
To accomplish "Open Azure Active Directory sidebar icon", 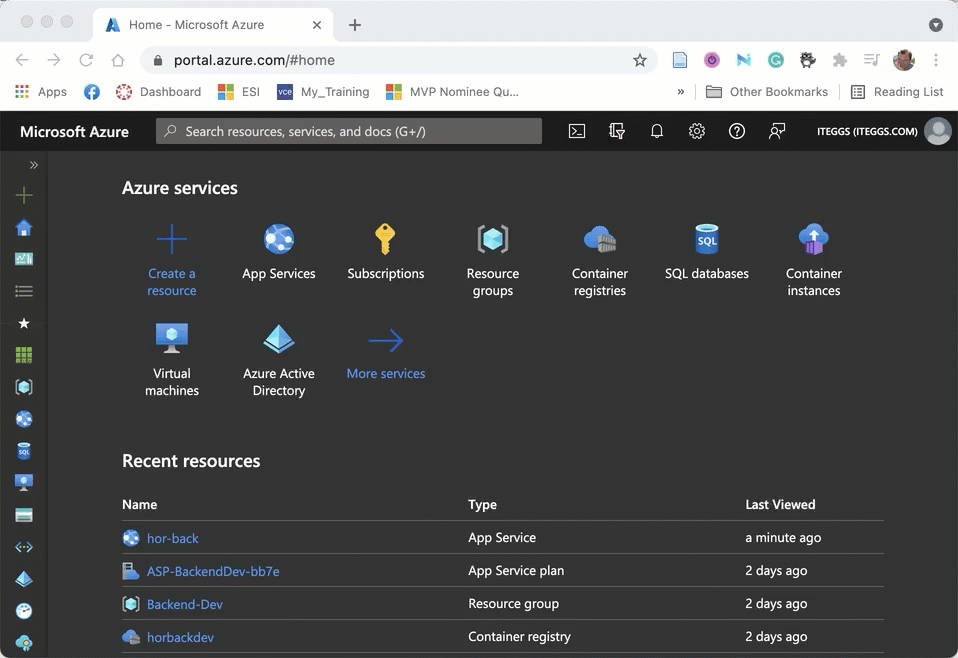I will (24, 579).
